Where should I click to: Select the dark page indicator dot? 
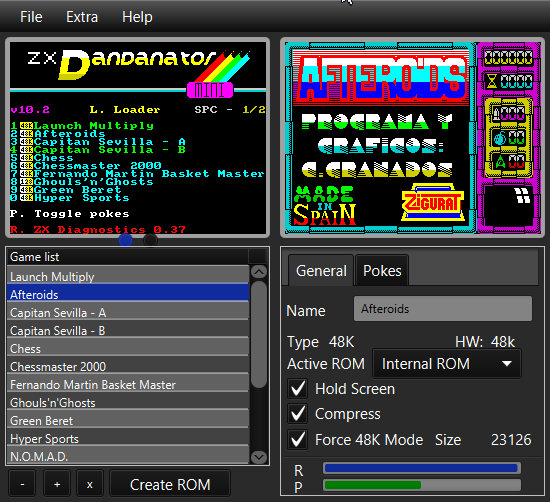click(x=150, y=240)
